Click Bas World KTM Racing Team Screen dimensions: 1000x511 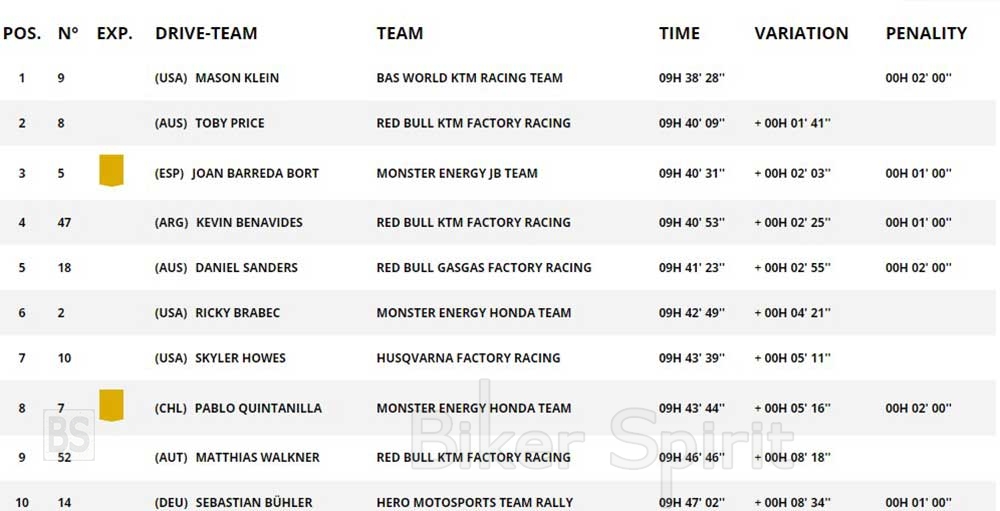469,78
